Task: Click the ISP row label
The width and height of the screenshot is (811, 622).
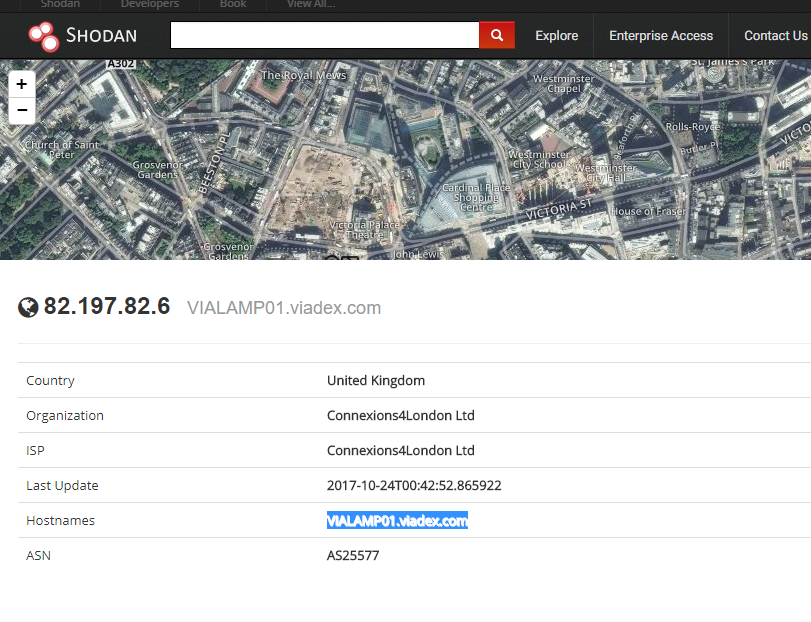Action: [35, 451]
